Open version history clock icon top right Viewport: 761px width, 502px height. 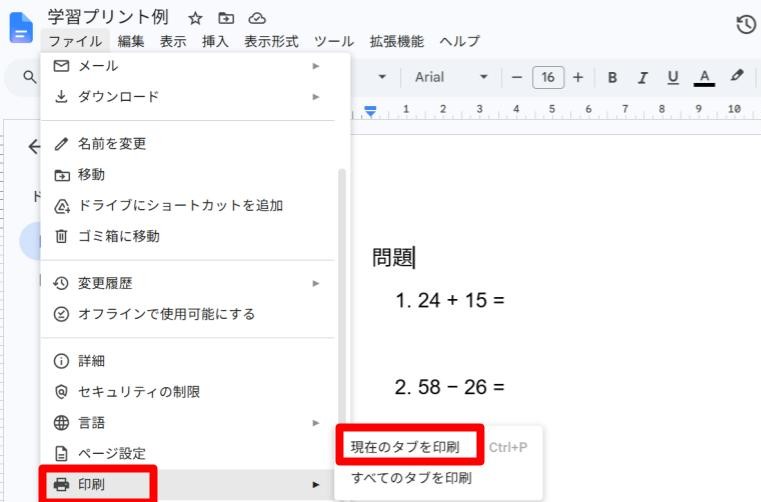pos(746,24)
